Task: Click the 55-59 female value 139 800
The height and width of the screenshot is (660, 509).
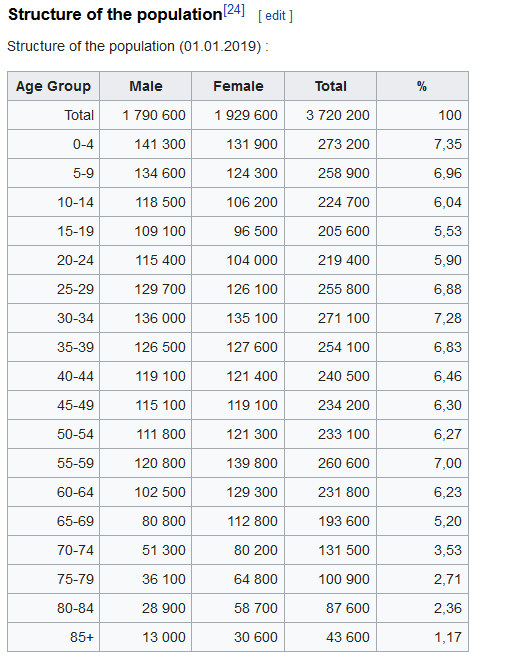Action: [238, 463]
